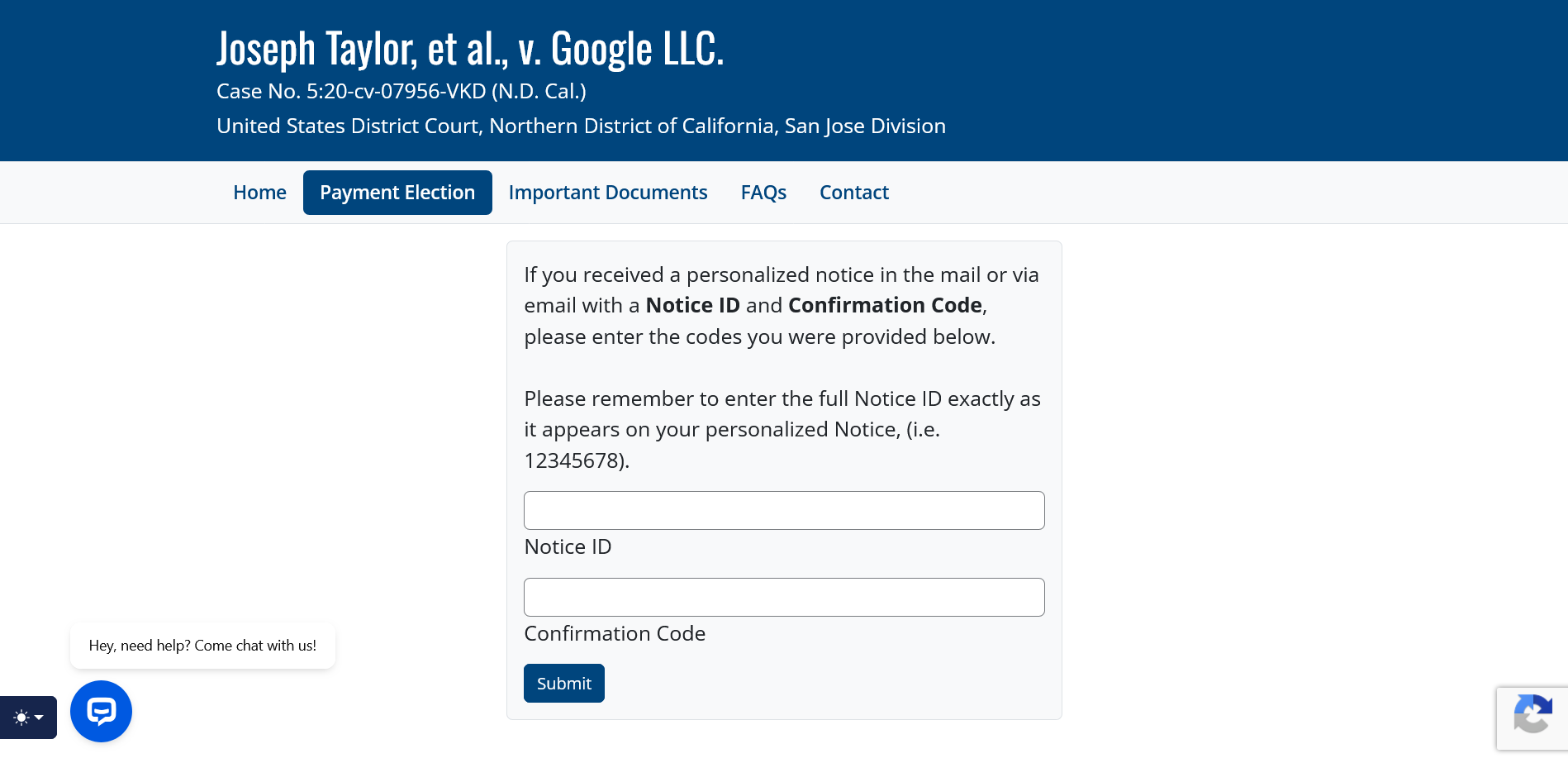Click bold 'Confirmation Code' in the instructions

(885, 306)
